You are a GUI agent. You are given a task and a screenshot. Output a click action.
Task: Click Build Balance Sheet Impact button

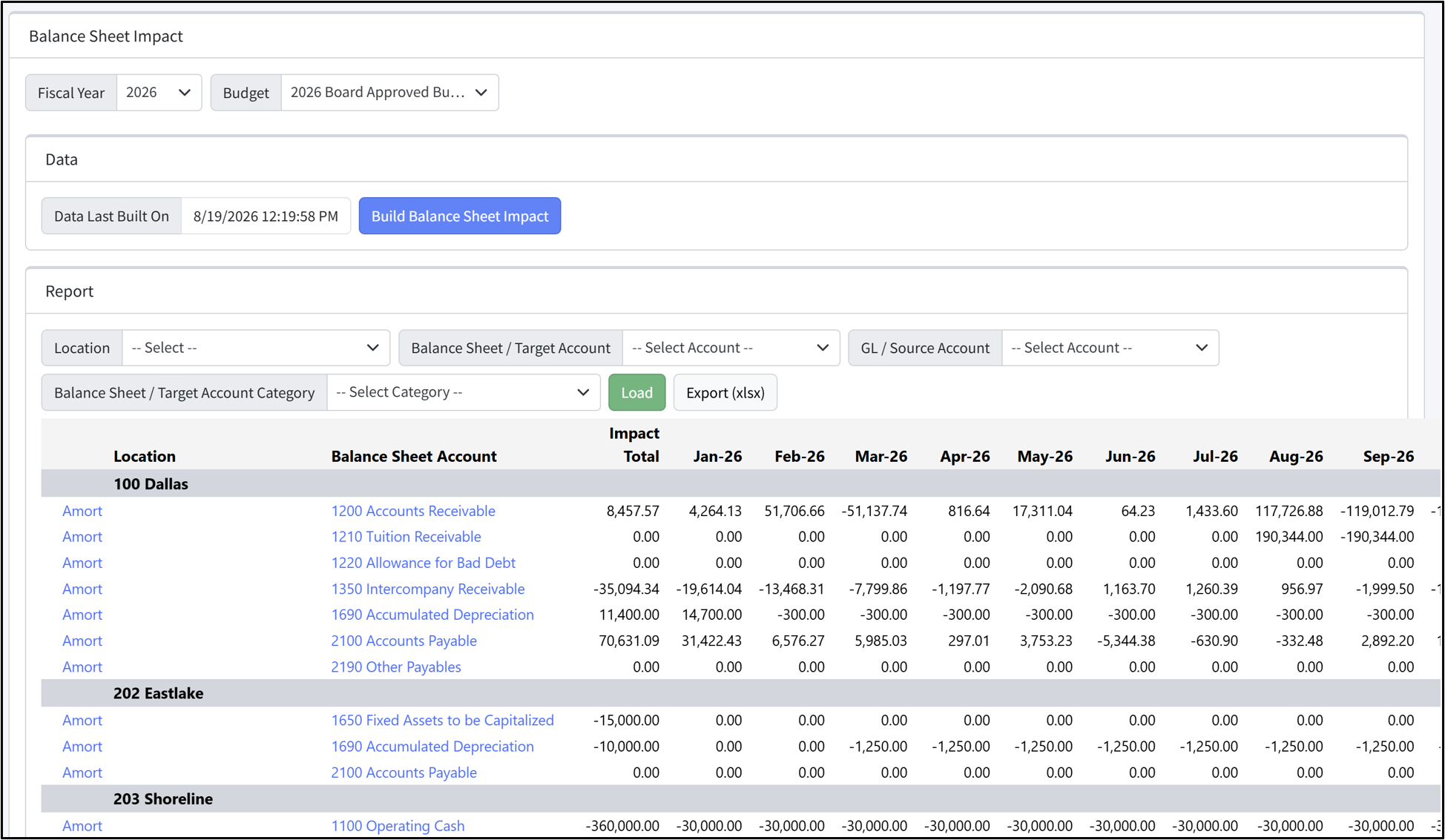[x=460, y=216]
